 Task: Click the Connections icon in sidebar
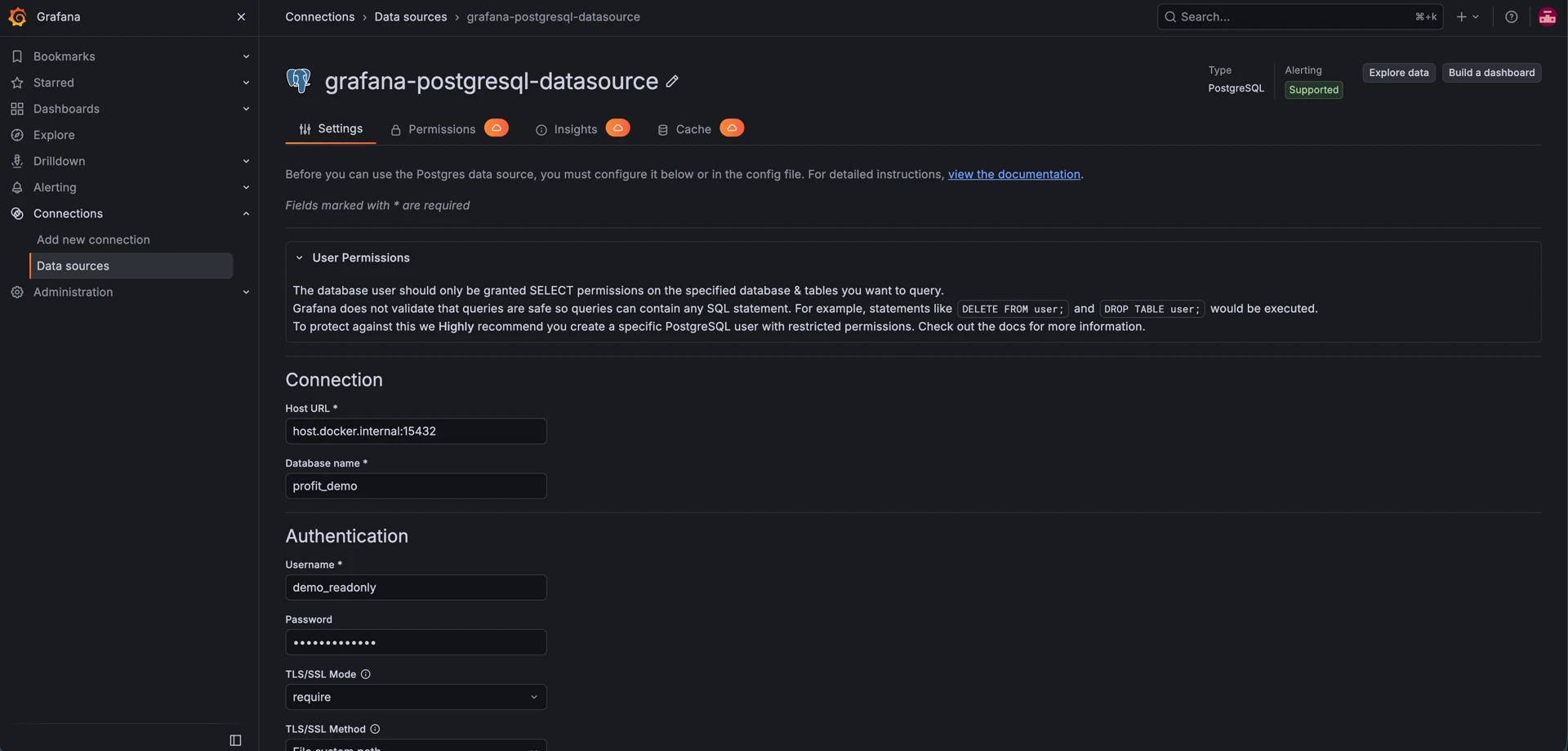click(17, 213)
